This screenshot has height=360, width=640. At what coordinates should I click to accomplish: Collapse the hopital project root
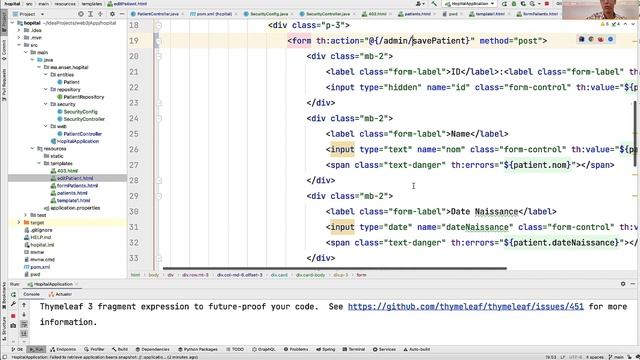click(x=13, y=23)
